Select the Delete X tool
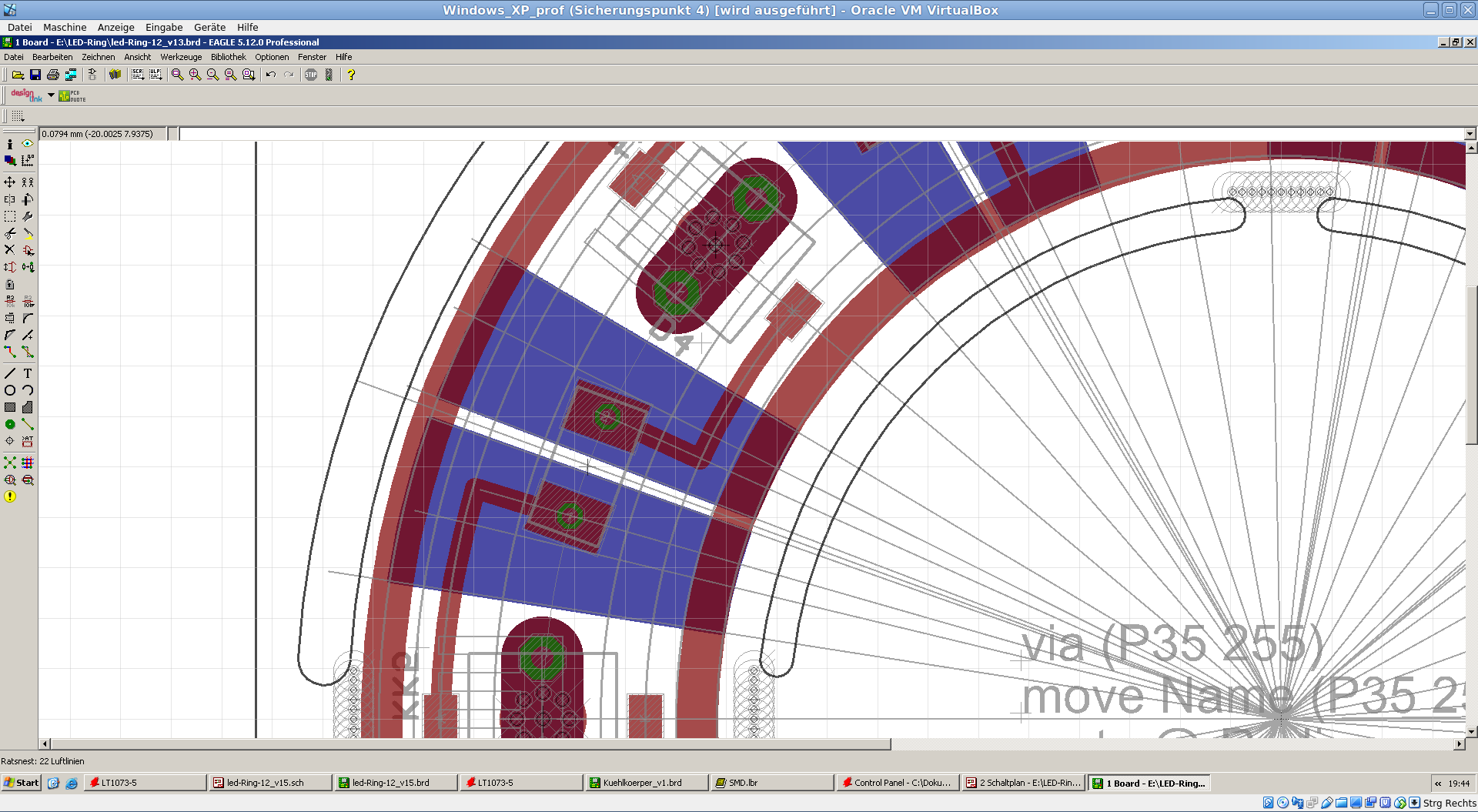1478x812 pixels. point(10,250)
